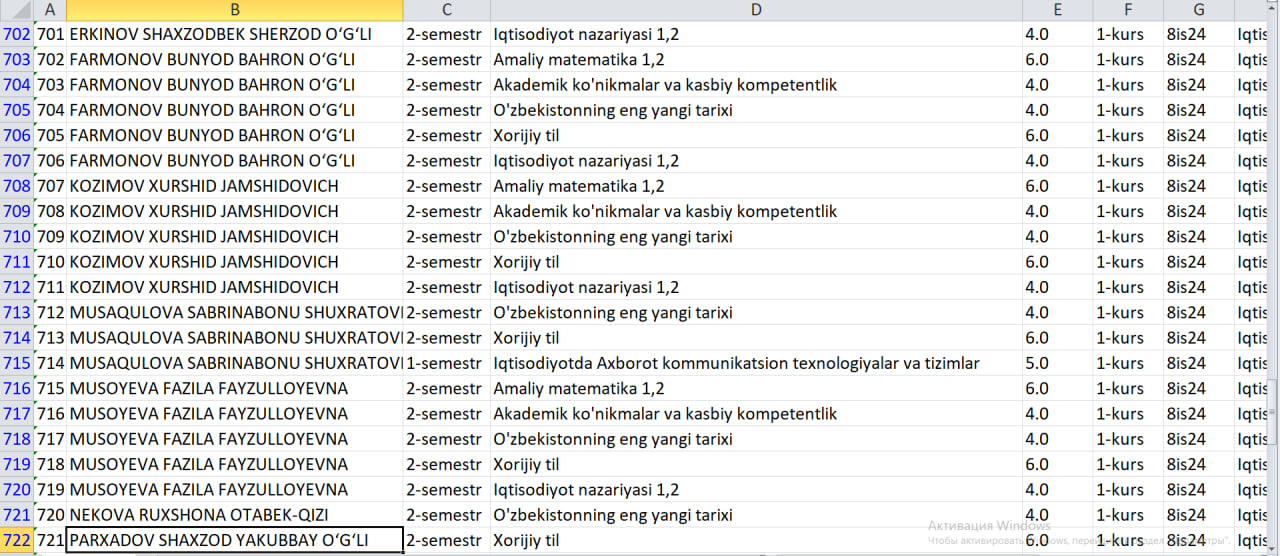Select column A header
Viewport: 1280px width, 556px height.
(50, 10)
